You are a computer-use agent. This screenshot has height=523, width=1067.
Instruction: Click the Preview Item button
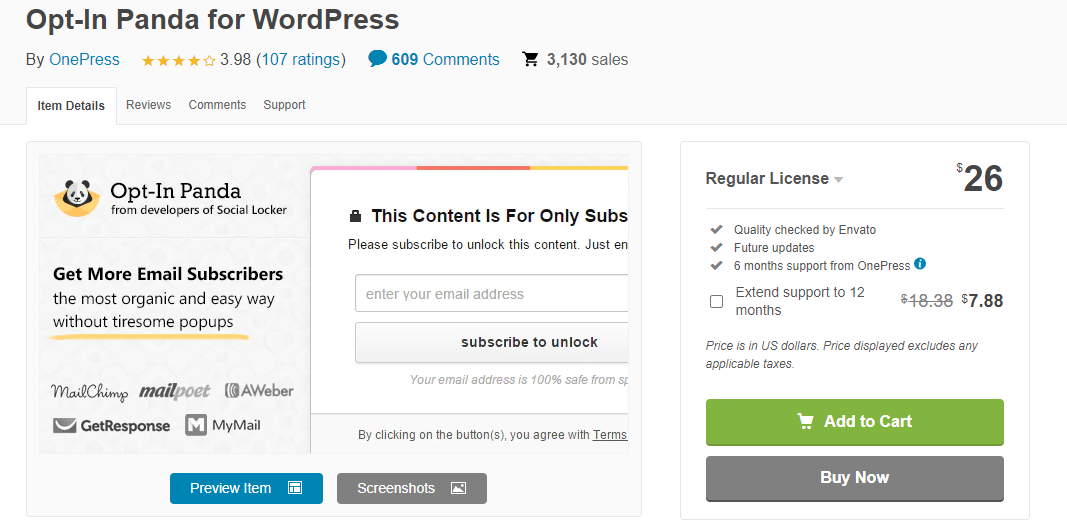pyautogui.click(x=246, y=488)
